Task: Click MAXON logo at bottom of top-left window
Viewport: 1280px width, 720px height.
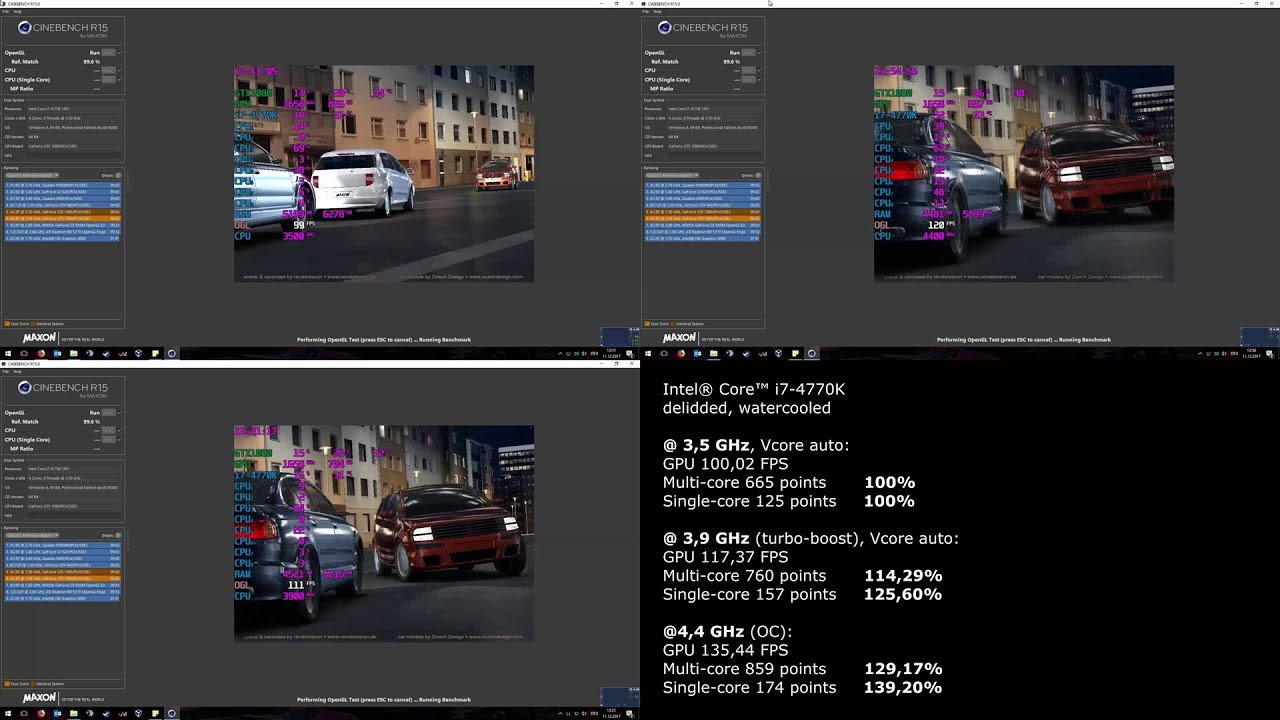Action: pyautogui.click(x=40, y=339)
